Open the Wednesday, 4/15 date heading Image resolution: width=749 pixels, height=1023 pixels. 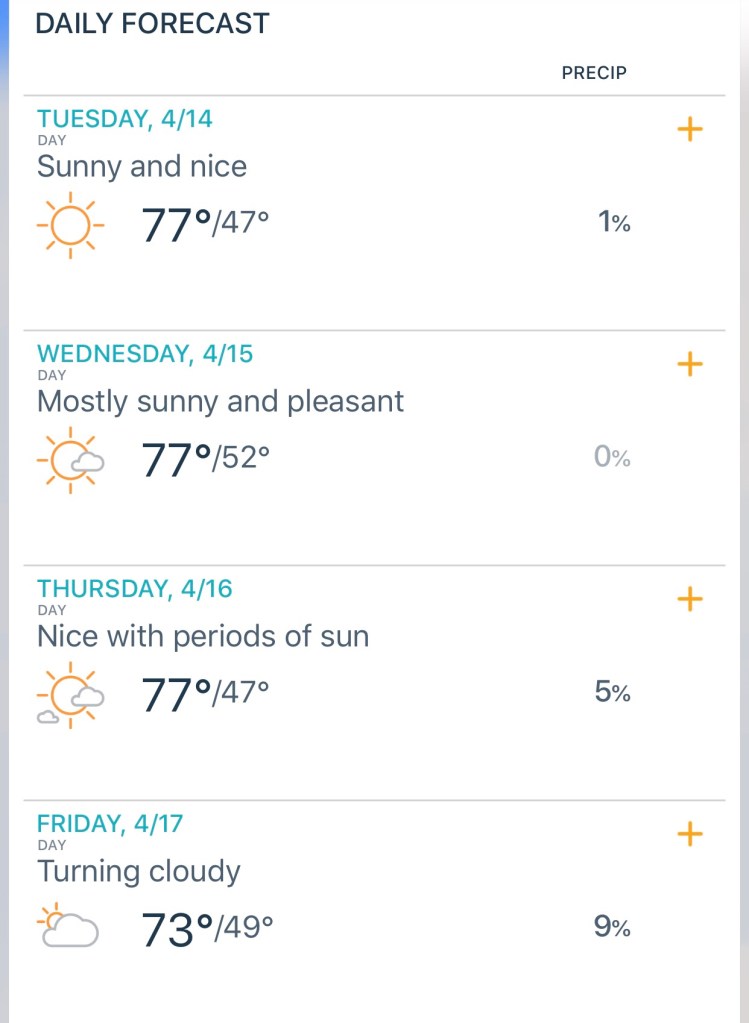(145, 354)
